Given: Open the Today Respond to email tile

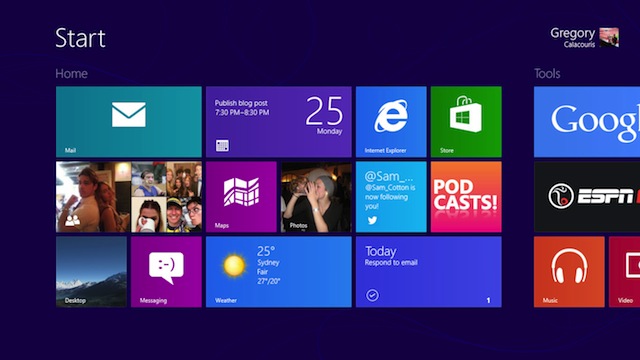Looking at the screenshot, I should click(429, 272).
